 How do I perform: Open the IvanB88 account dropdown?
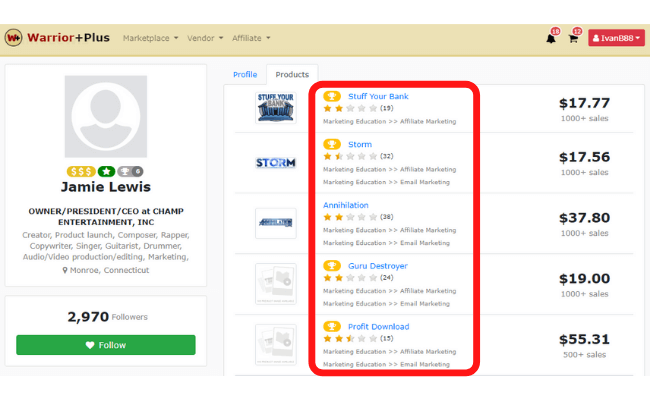616,38
